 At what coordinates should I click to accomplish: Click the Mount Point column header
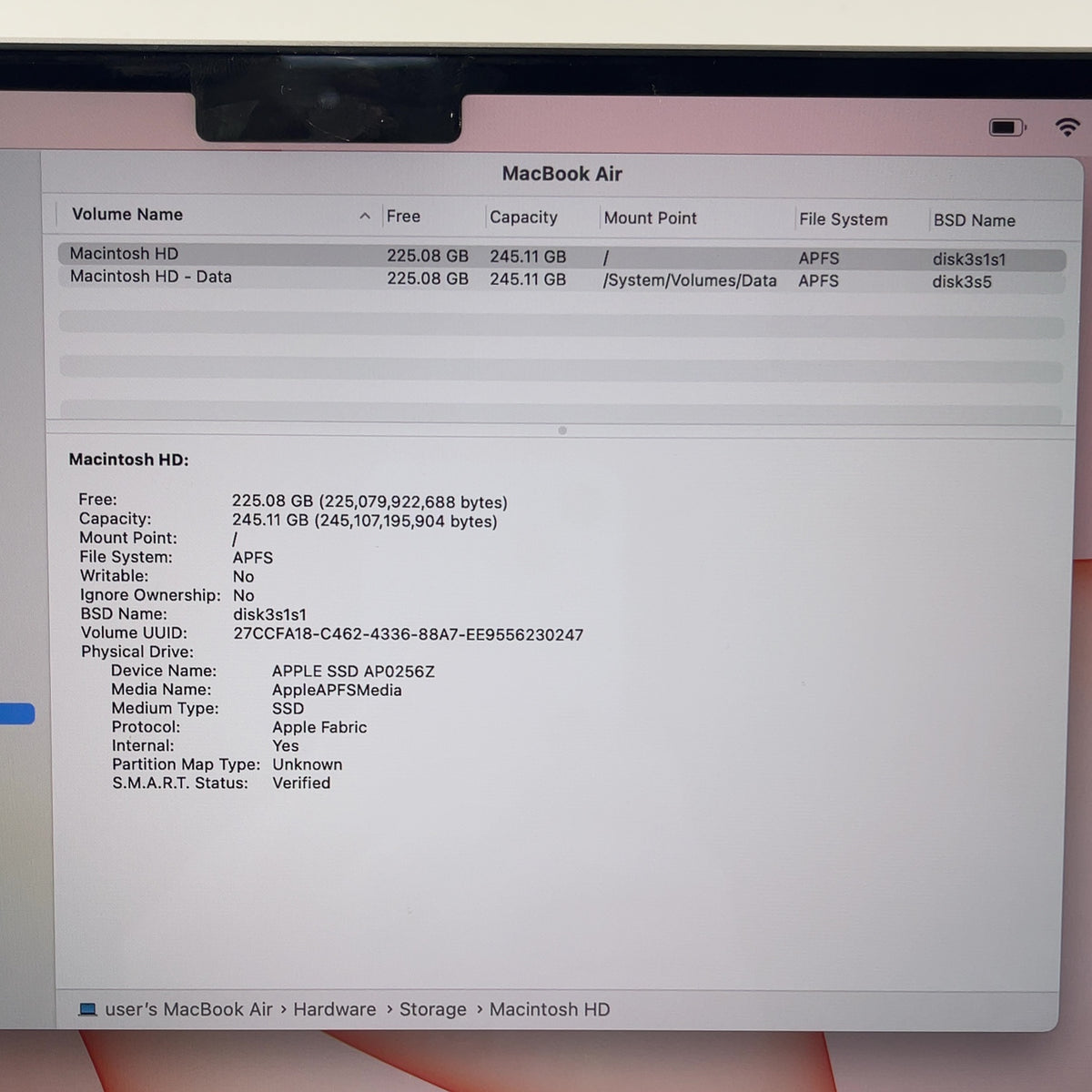coord(650,218)
